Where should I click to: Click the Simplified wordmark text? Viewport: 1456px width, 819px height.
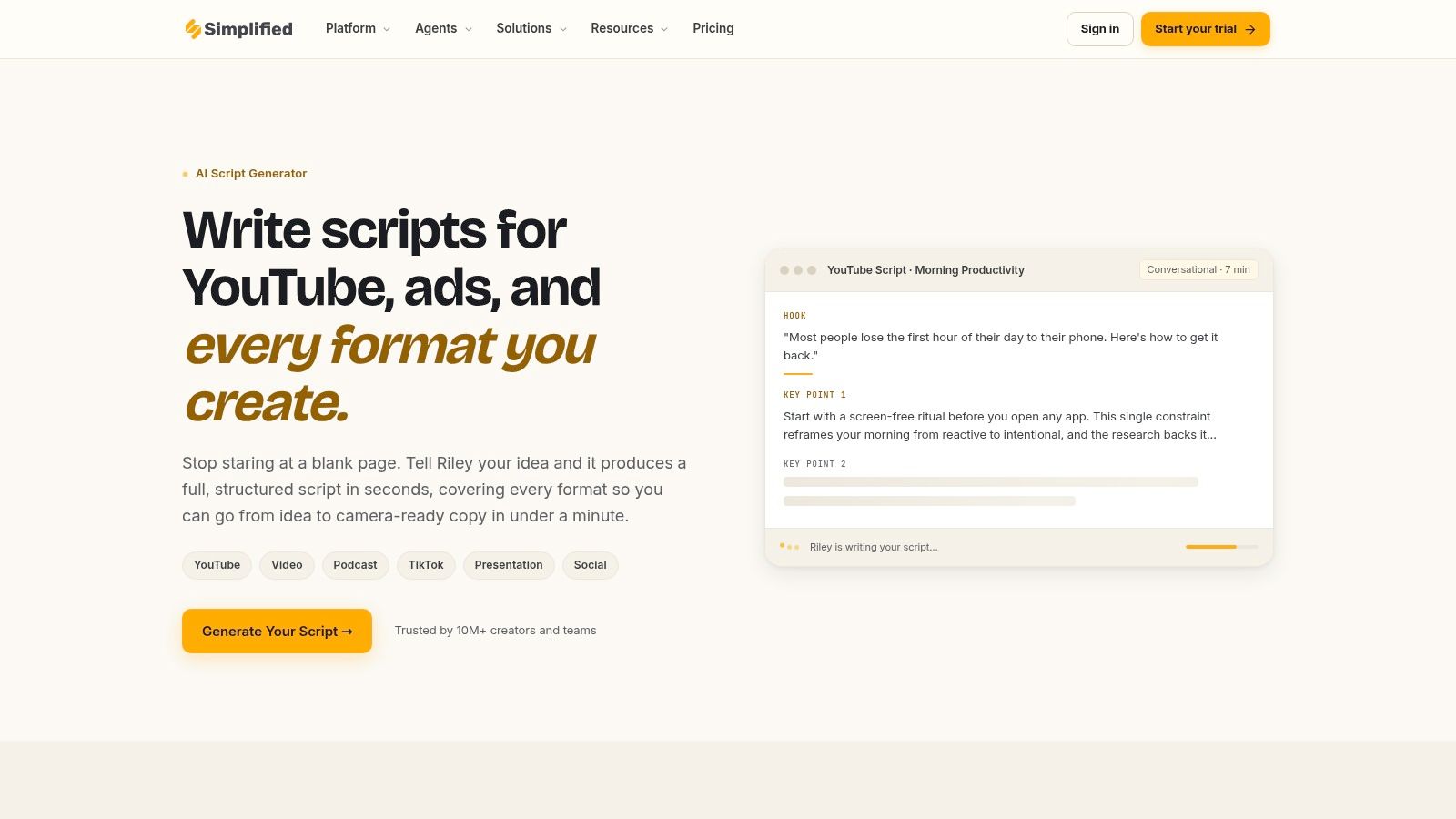[248, 29]
